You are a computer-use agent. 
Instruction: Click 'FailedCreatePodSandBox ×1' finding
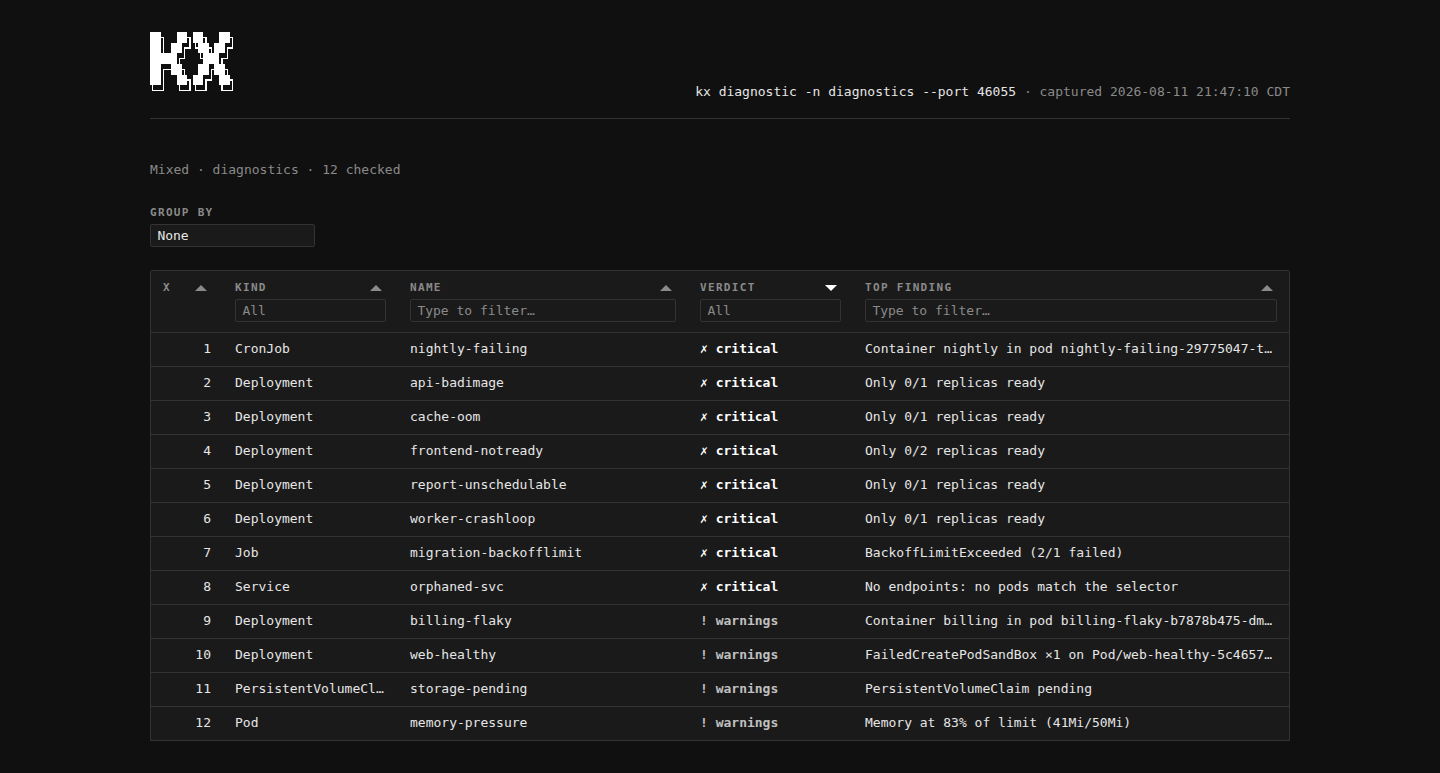tap(1069, 655)
